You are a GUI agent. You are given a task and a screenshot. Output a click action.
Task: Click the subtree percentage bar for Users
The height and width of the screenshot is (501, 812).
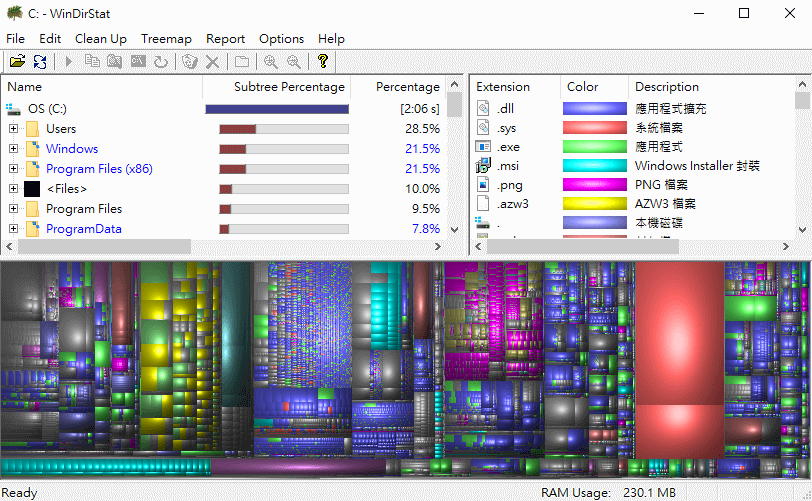(x=284, y=129)
